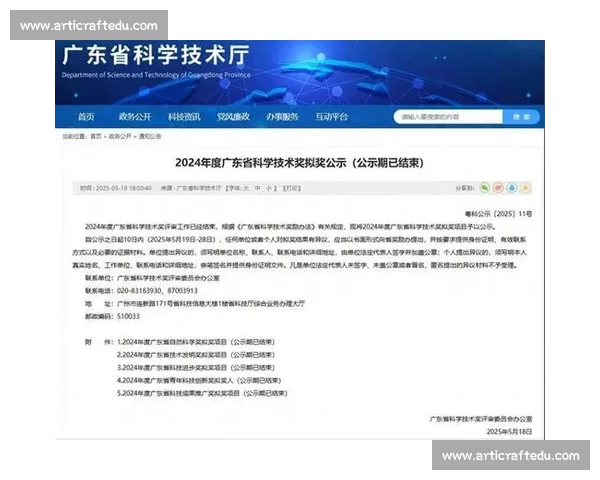Share the notice via the red Weibo icon
This screenshot has height=480, width=600.
(x=498, y=188)
